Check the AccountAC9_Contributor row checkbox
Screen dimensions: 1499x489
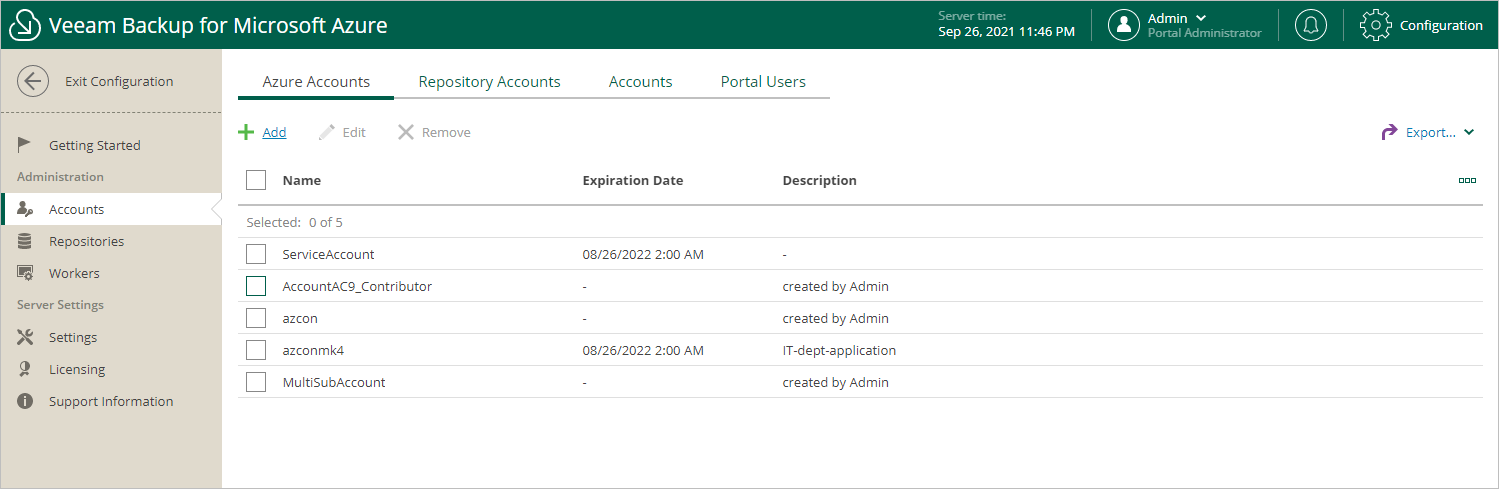256,286
